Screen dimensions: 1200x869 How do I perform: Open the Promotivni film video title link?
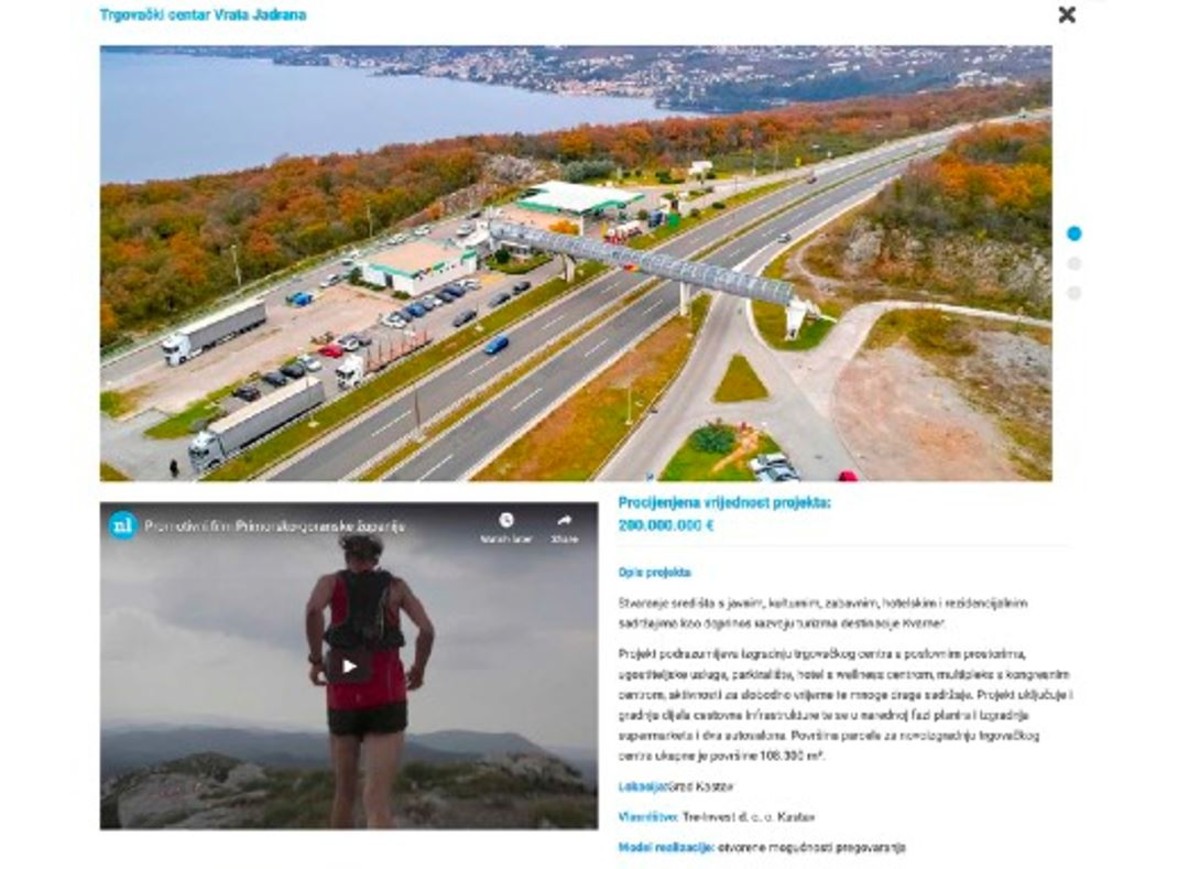tap(274, 526)
